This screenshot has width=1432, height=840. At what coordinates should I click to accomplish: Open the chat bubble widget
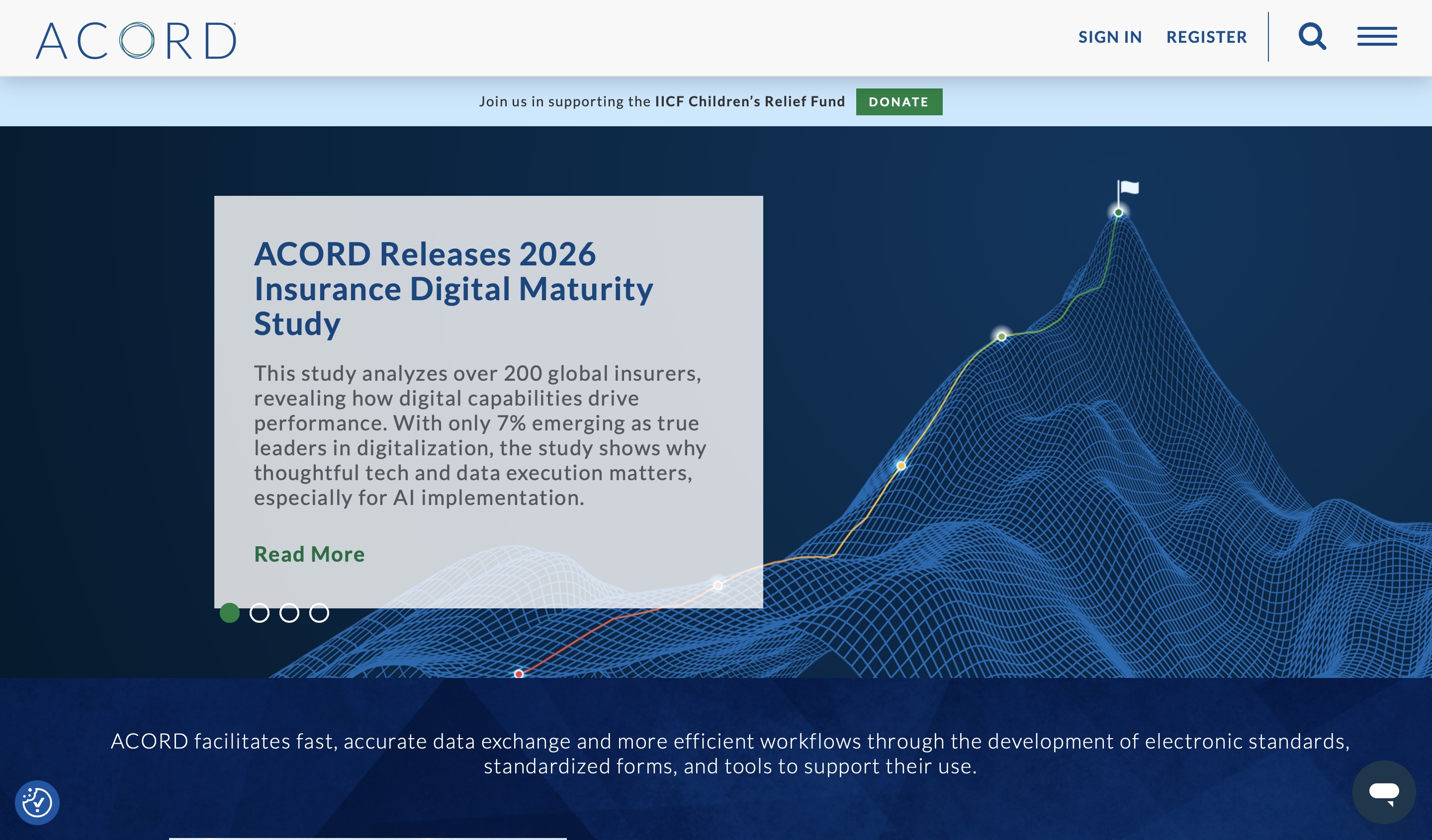click(1384, 792)
